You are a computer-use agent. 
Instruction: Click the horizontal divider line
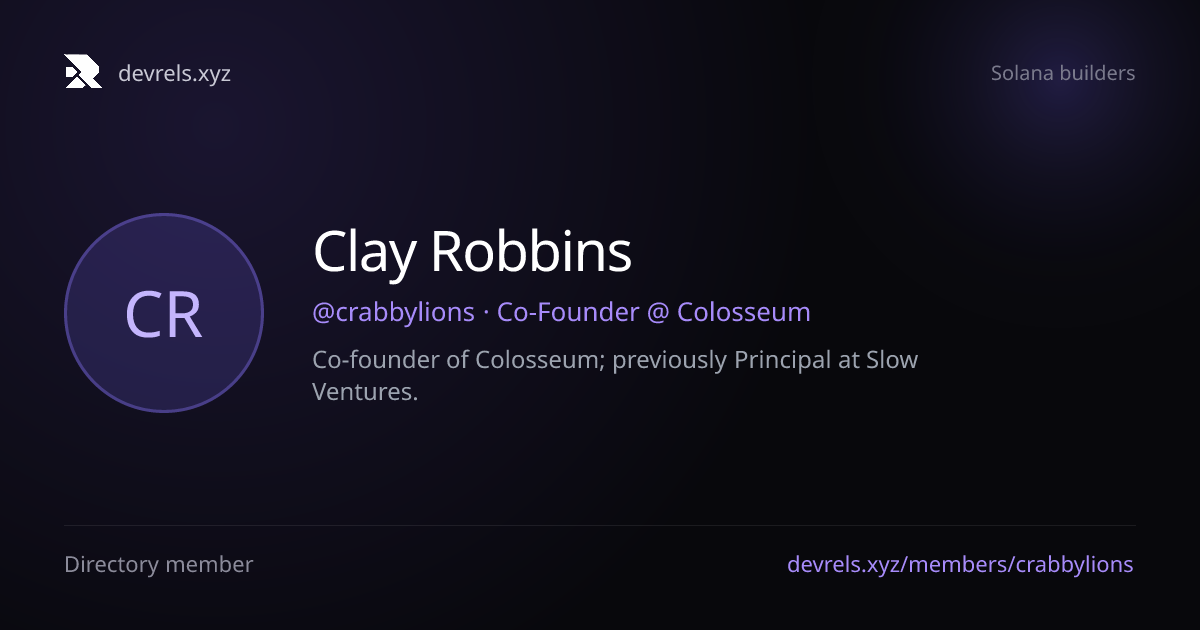click(x=600, y=525)
